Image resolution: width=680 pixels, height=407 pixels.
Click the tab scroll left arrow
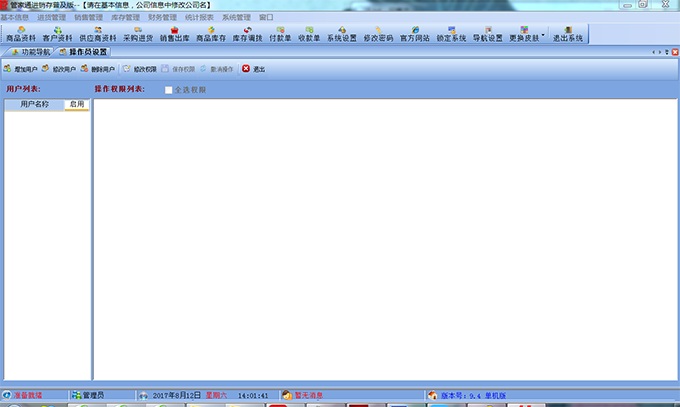click(654, 52)
